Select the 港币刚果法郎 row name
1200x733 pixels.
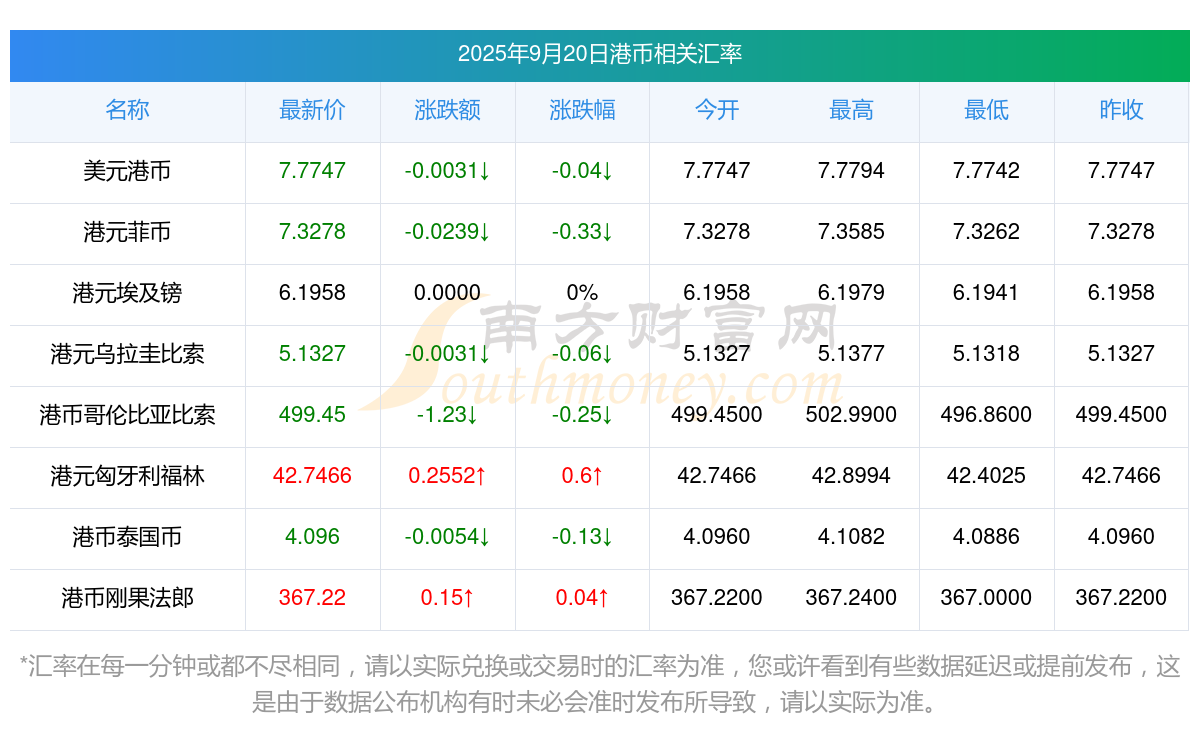click(x=127, y=598)
